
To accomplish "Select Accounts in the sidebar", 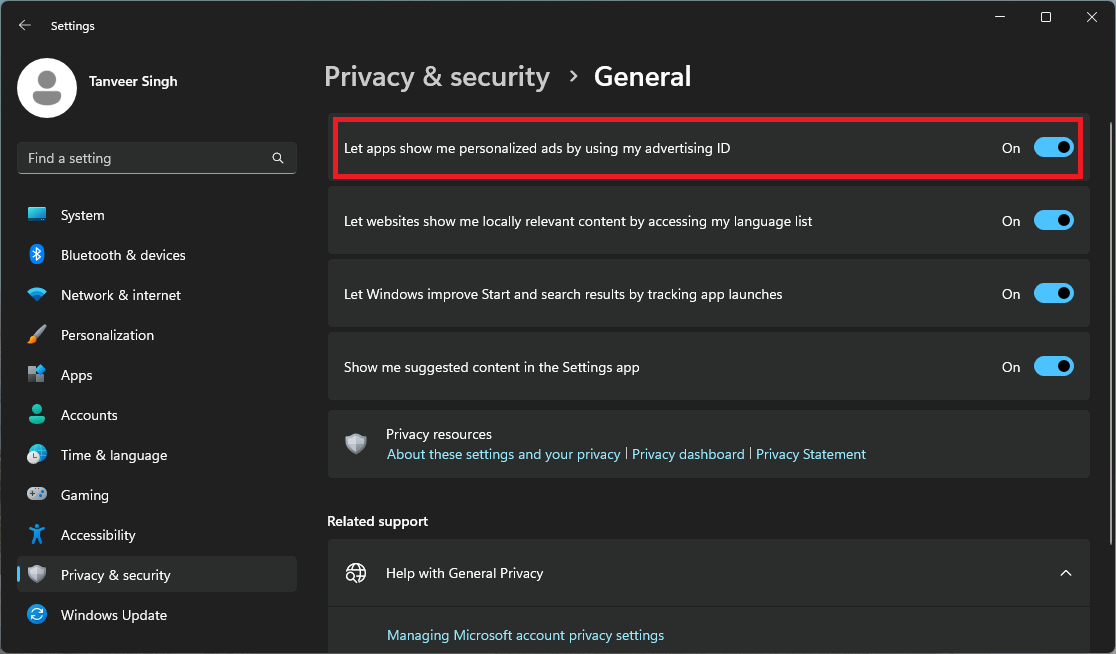I will point(89,414).
